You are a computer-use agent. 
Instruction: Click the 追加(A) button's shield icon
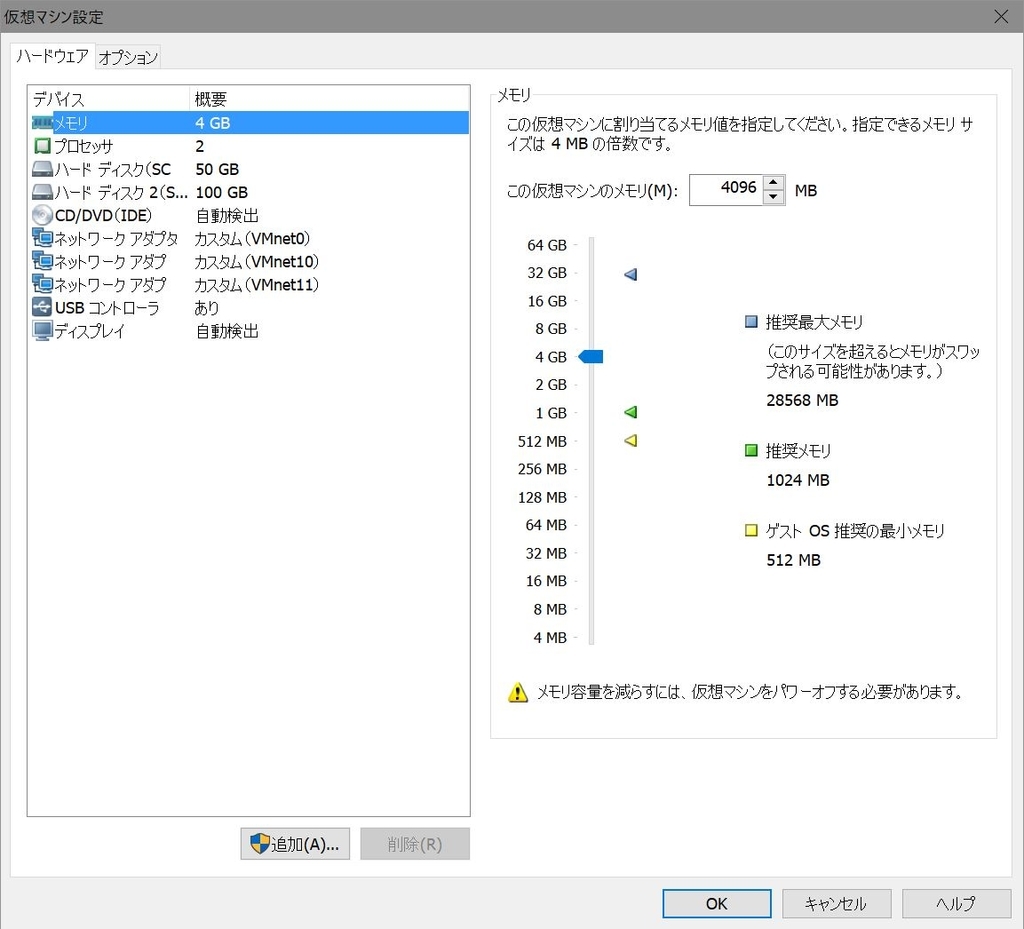pos(261,843)
